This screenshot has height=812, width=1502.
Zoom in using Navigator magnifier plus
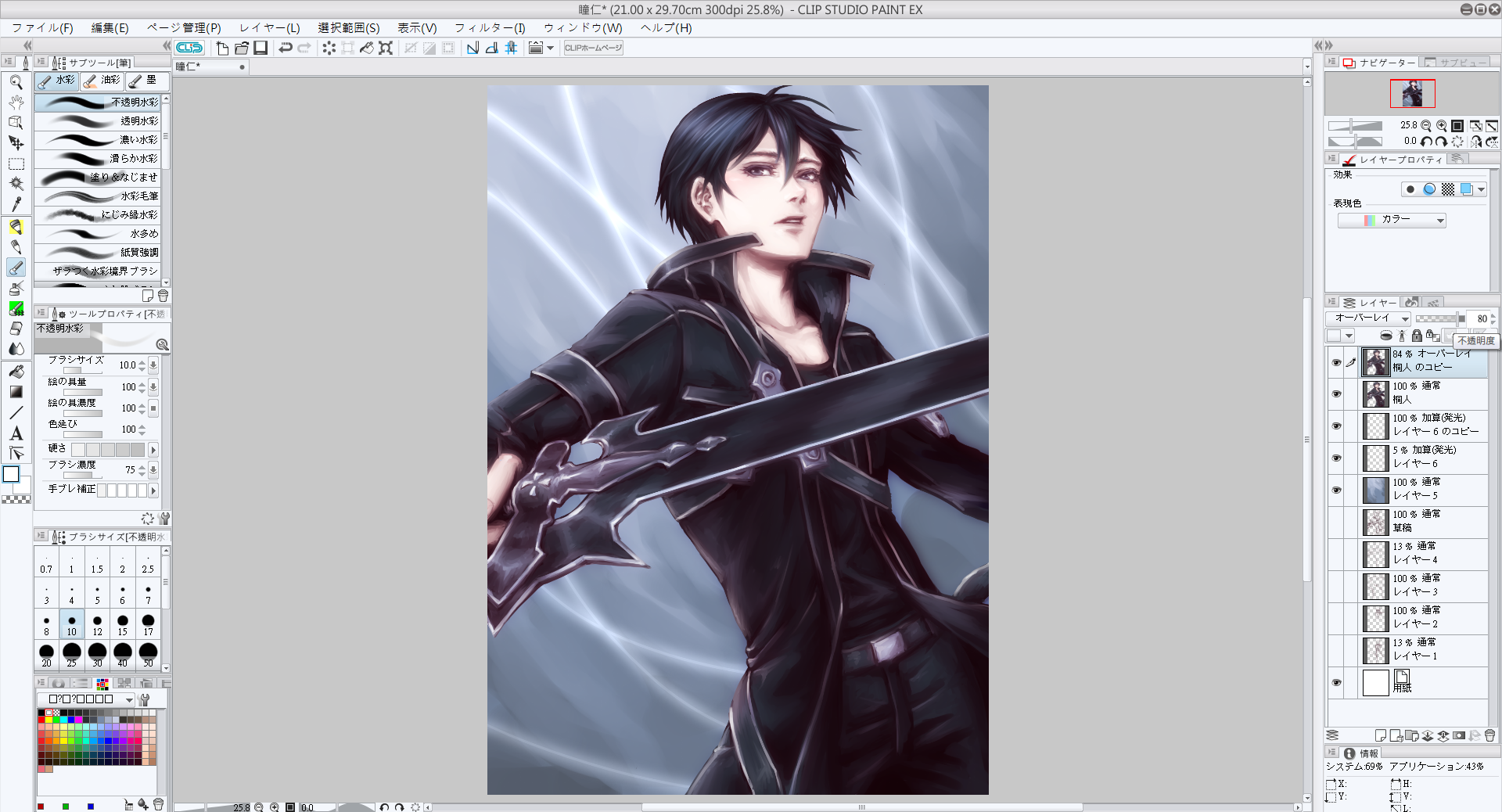pyautogui.click(x=1441, y=125)
